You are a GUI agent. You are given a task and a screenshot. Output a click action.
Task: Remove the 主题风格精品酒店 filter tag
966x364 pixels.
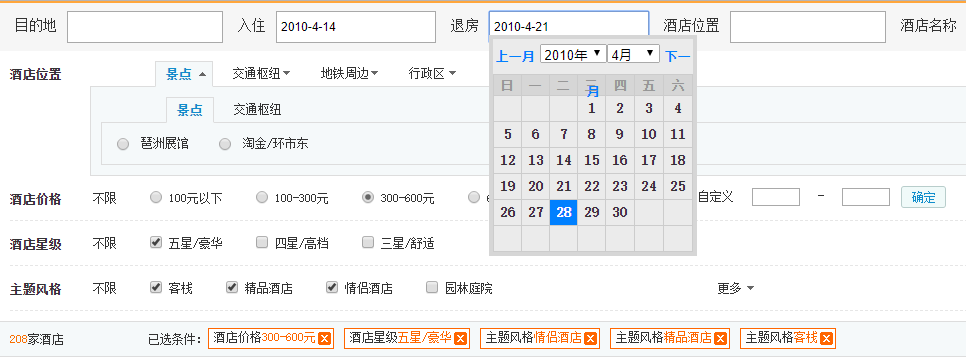point(721,339)
